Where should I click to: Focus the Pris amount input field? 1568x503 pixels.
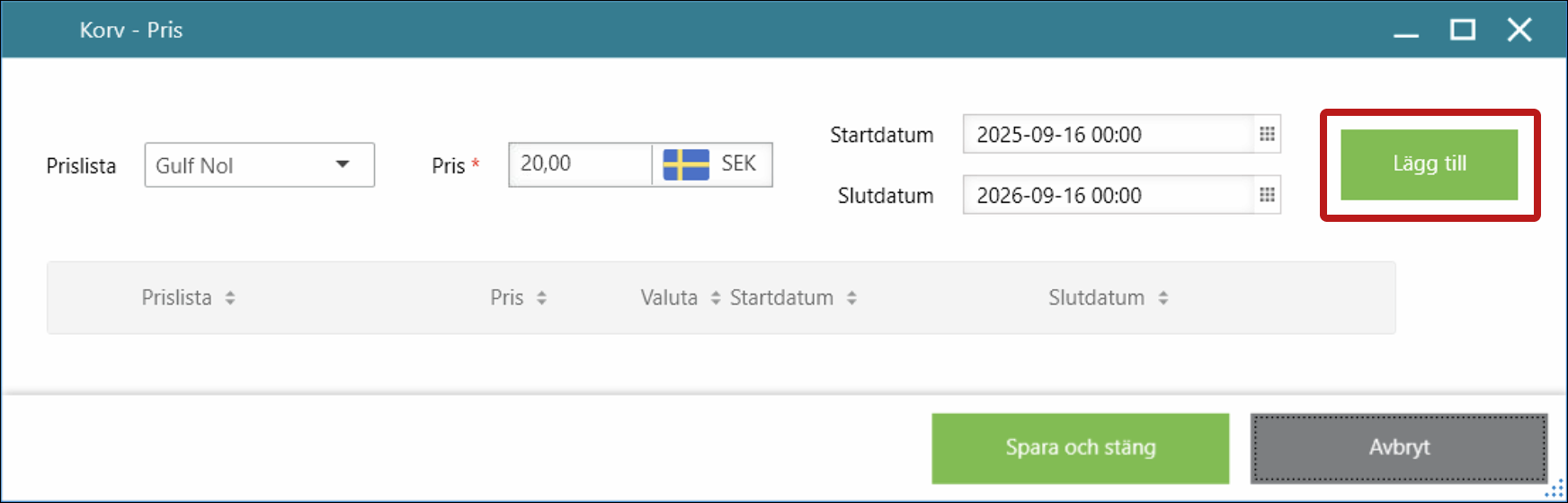pos(580,164)
